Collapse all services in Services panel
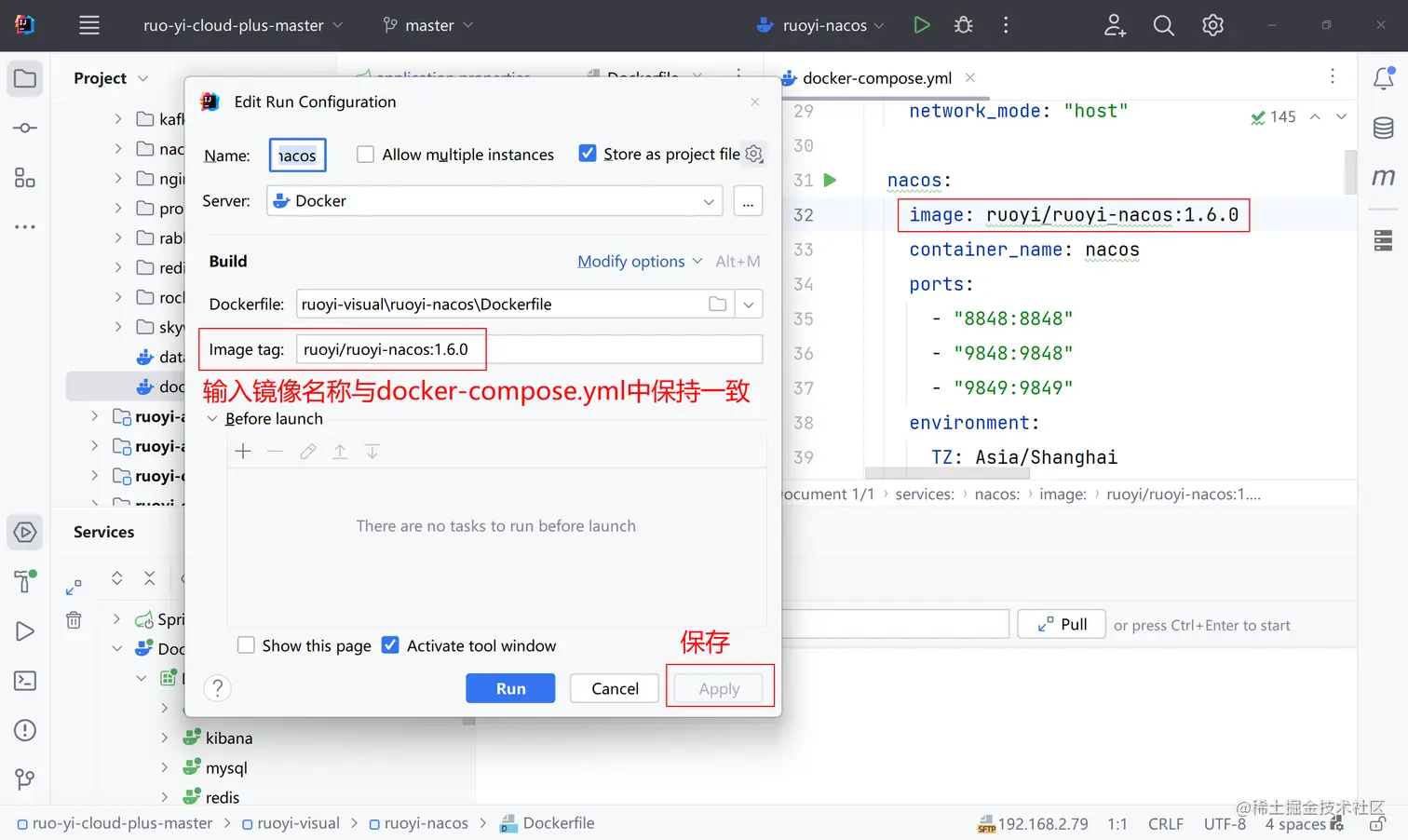 tap(149, 578)
